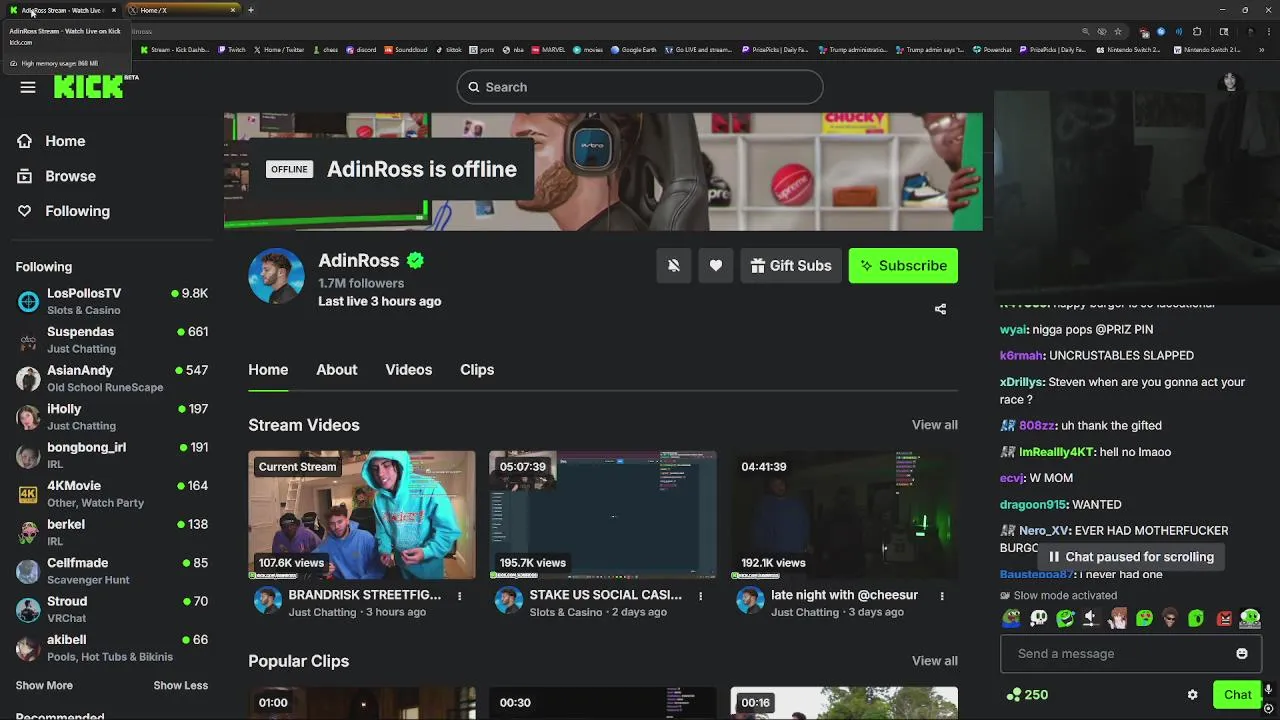Click the dragon915 username in chat

[x=1033, y=505]
